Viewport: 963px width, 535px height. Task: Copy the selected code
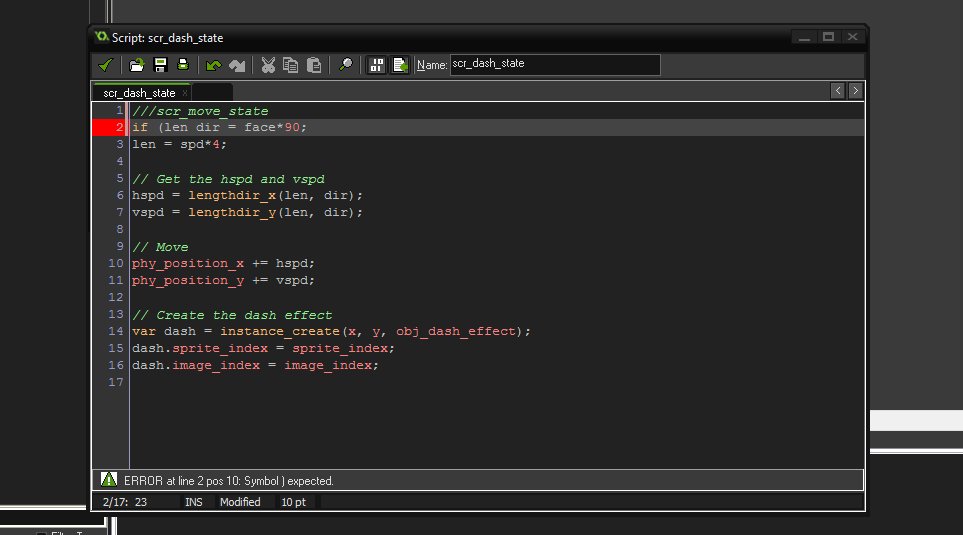(x=290, y=64)
